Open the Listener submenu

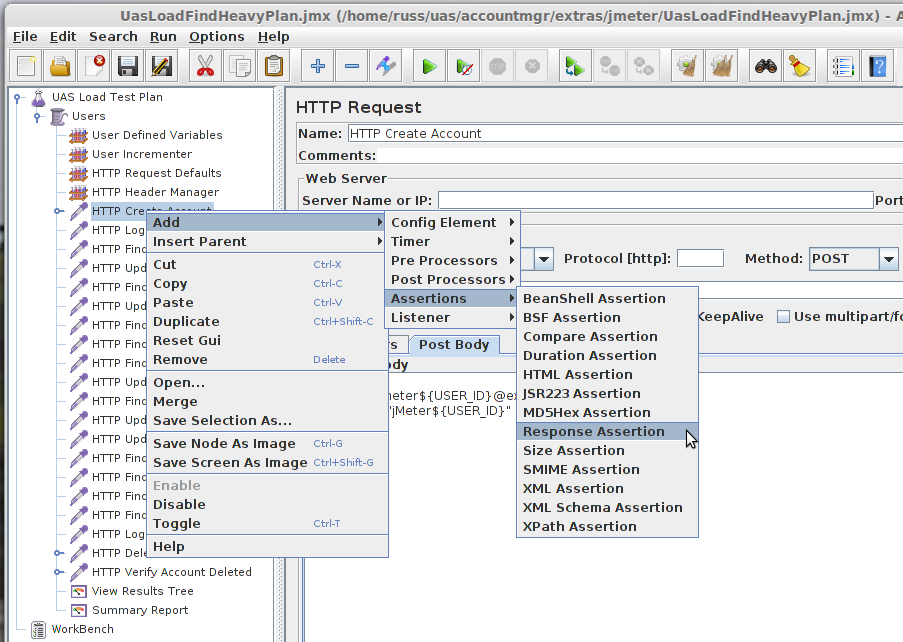[x=452, y=318]
